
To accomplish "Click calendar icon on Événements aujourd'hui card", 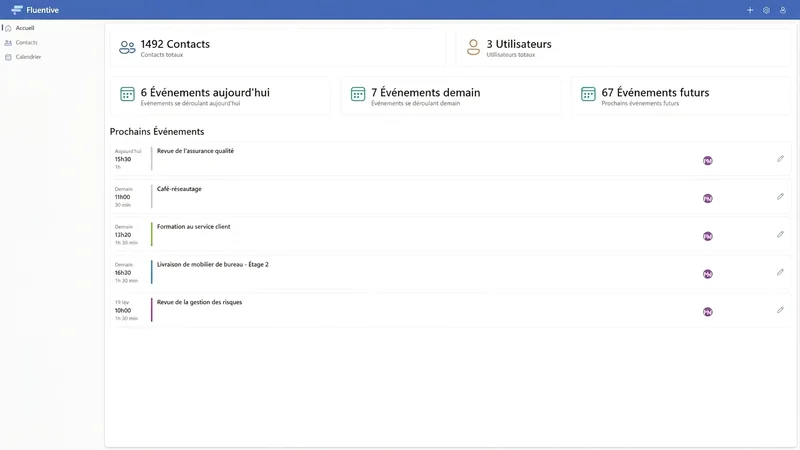I will (127, 94).
